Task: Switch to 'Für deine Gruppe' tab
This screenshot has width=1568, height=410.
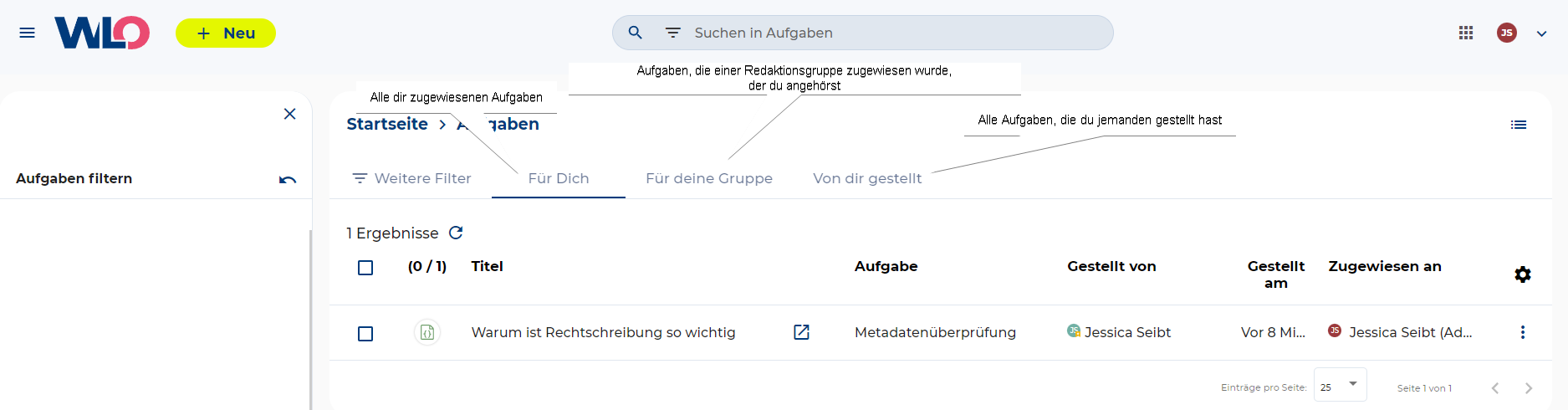Action: (x=708, y=178)
